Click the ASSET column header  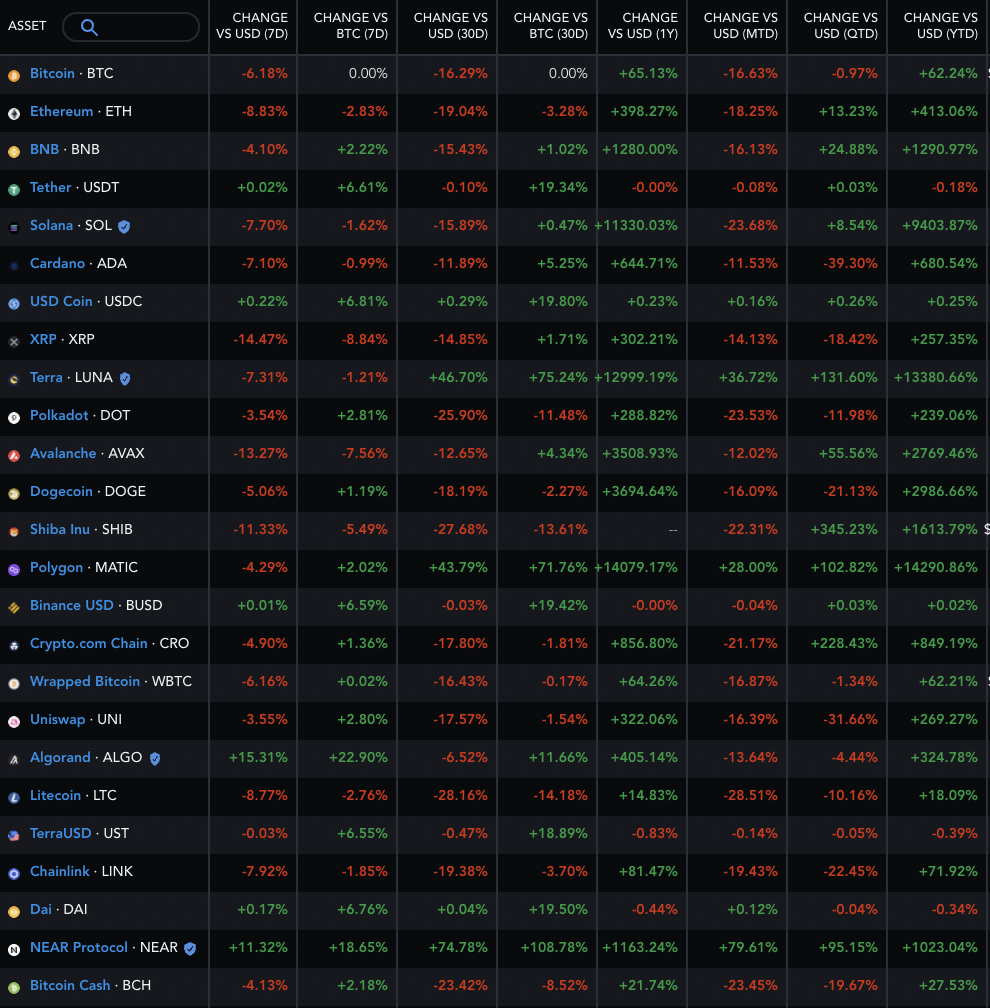pos(27,26)
